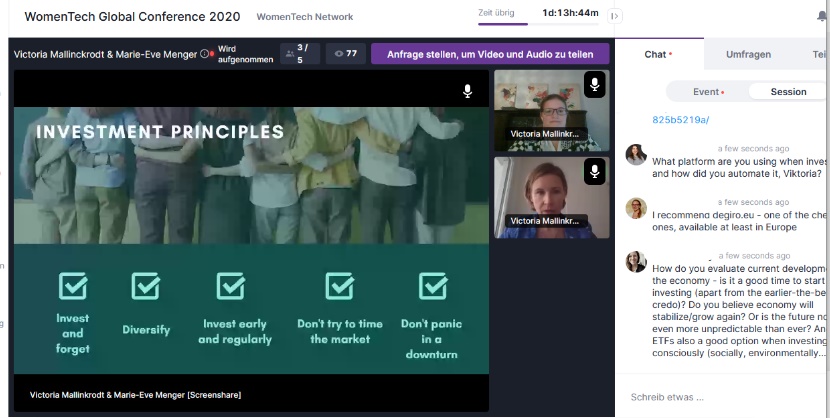The height and width of the screenshot is (418, 830).
Task: Click the viewer count eye badge
Action: [346, 54]
